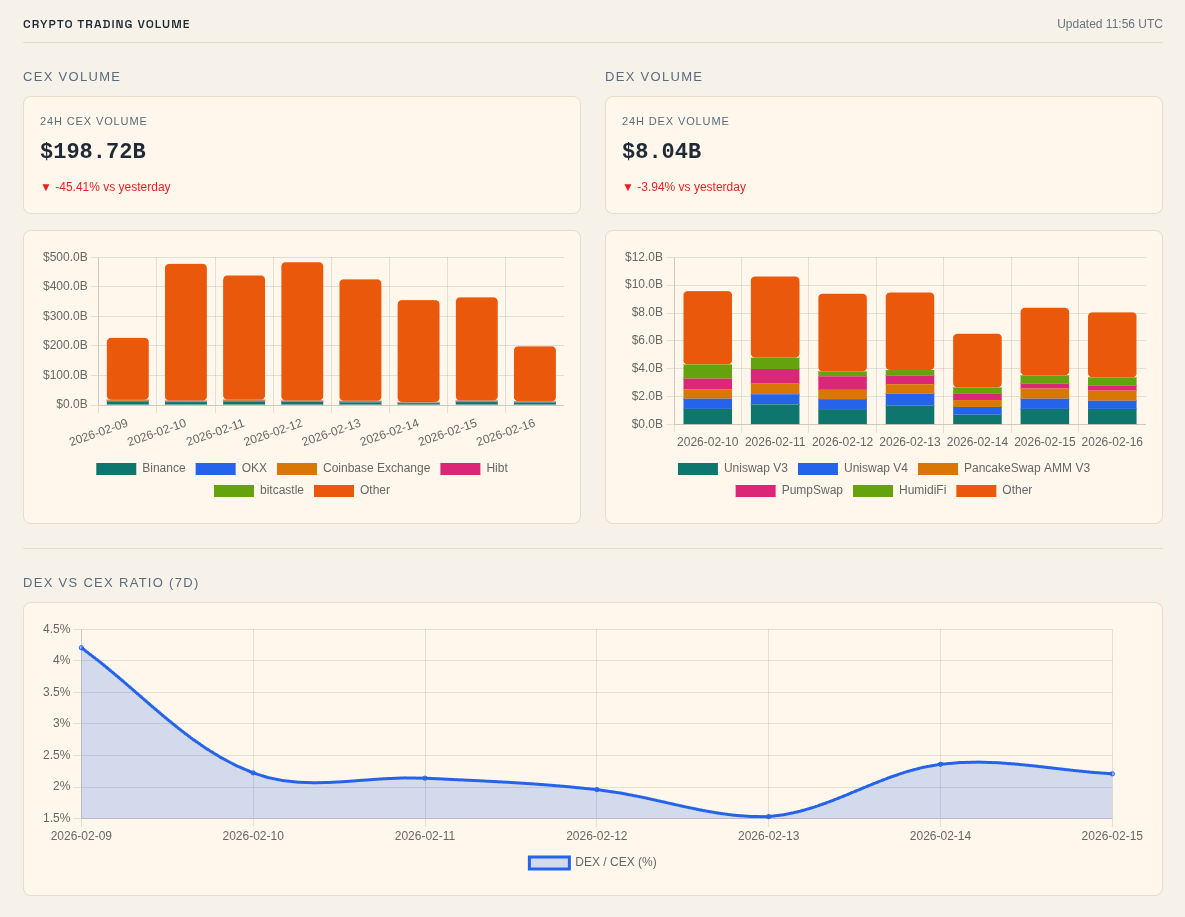The image size is (1185, 917).
Task: Click Uniswap V3 segment on 2026-02-11 bar
Action: pos(775,414)
